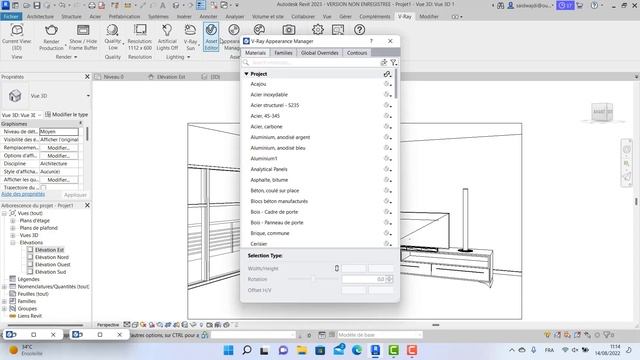640x360 pixels.
Task: Collapse the Project group triangle
Action: [x=247, y=74]
